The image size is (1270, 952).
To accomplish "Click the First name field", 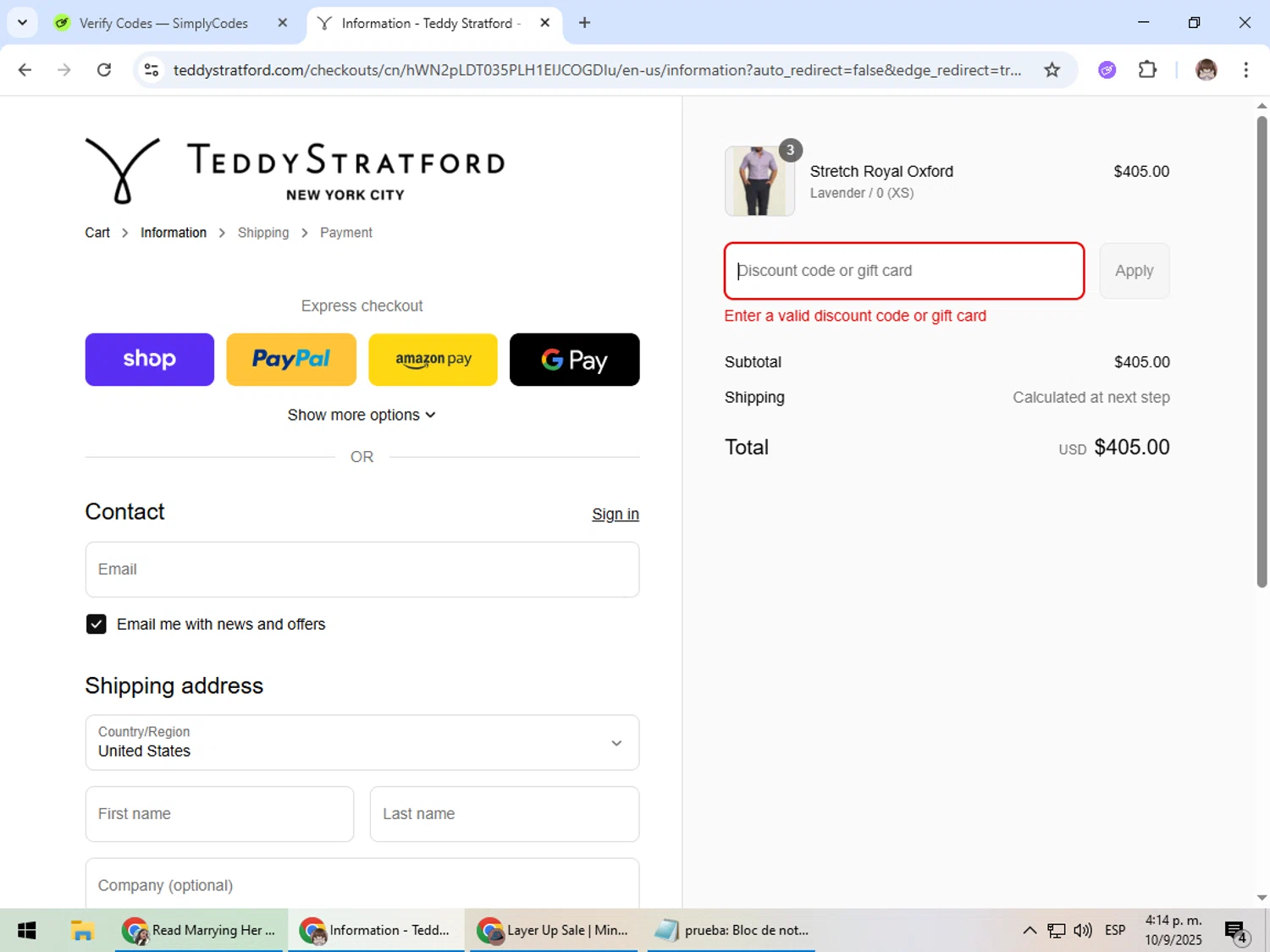I will pos(219,814).
